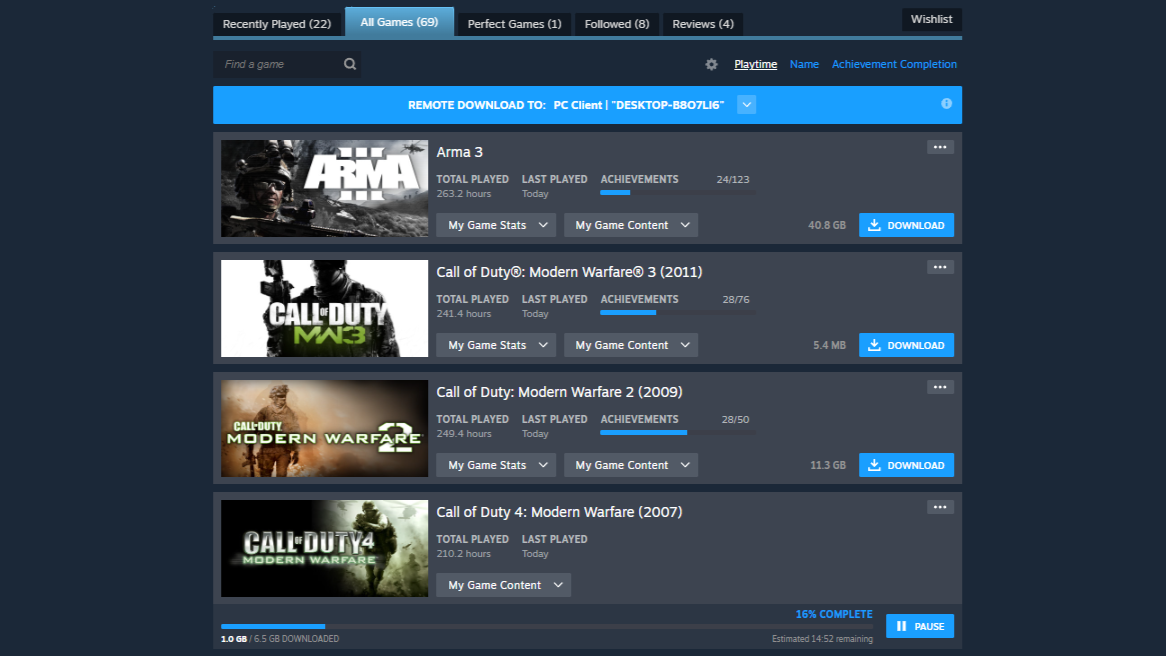Click the 28/76 achievements count

coord(735,299)
